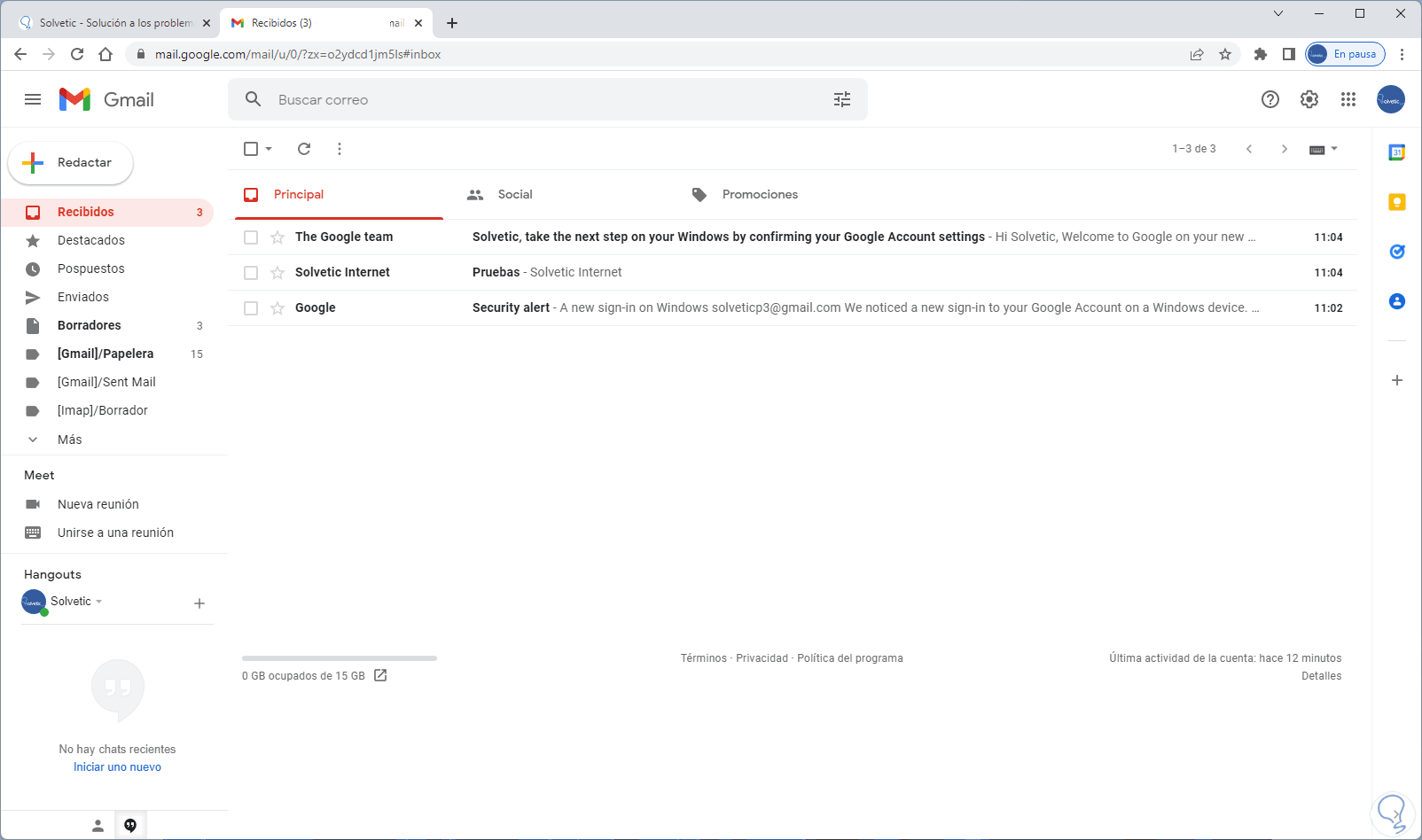Open Google Calendar side panel
This screenshot has width=1422, height=840.
[1397, 152]
